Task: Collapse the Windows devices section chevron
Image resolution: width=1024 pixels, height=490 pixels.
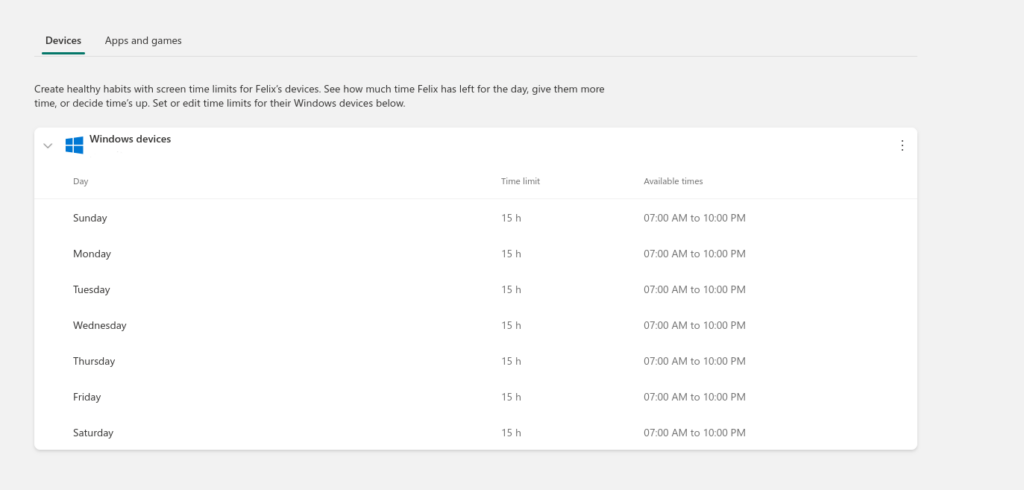Action: pos(48,146)
